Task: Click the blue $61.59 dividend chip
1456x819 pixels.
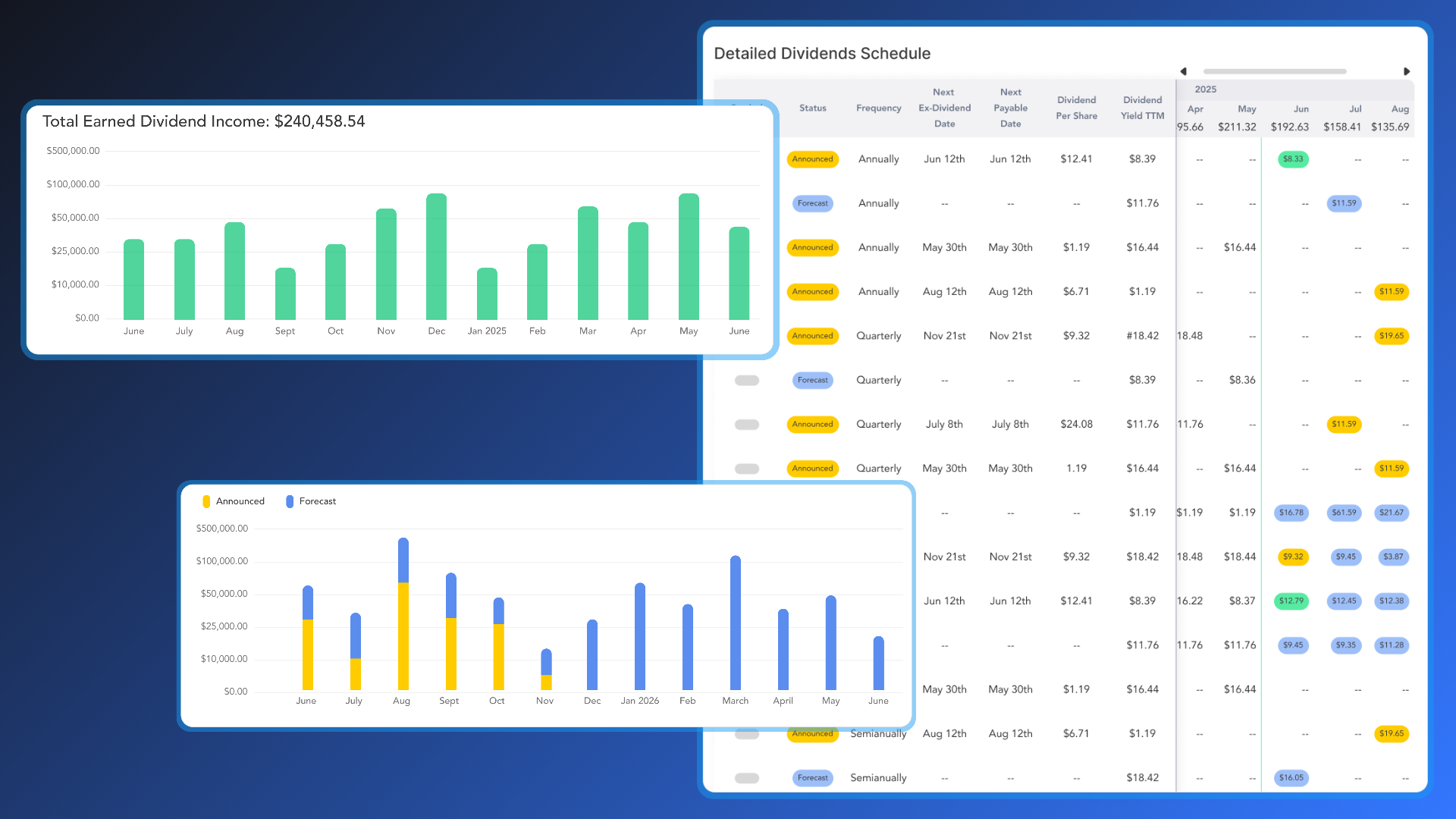Action: click(x=1344, y=513)
